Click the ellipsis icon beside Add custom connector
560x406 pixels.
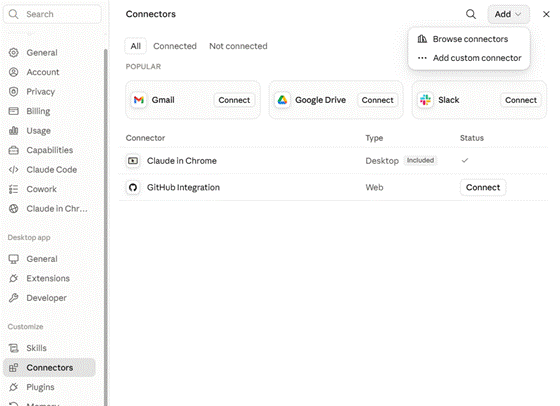click(422, 58)
